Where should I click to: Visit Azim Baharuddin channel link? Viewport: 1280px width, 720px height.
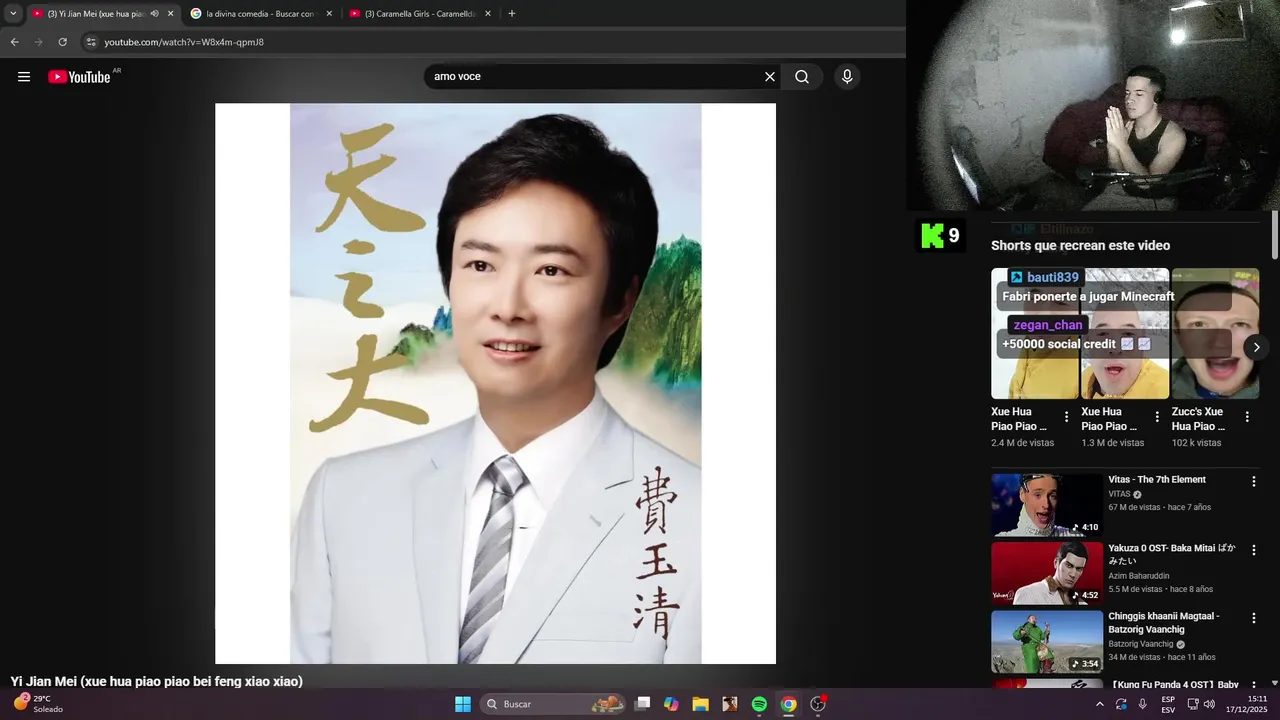pos(1139,576)
